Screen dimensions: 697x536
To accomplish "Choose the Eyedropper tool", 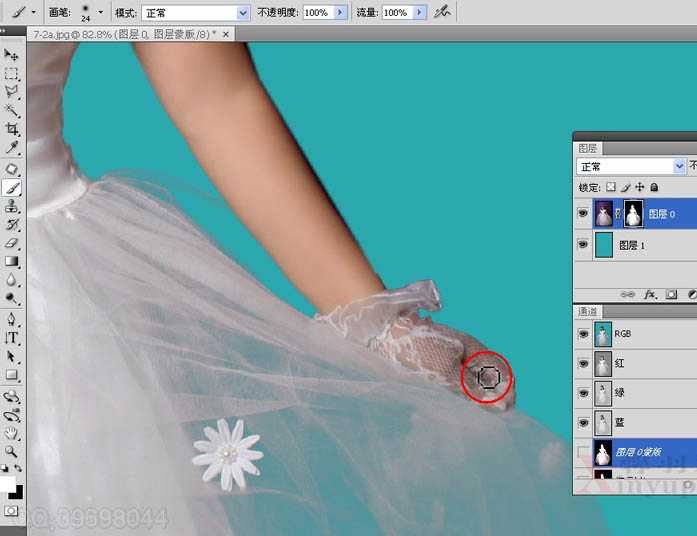I will pyautogui.click(x=12, y=148).
